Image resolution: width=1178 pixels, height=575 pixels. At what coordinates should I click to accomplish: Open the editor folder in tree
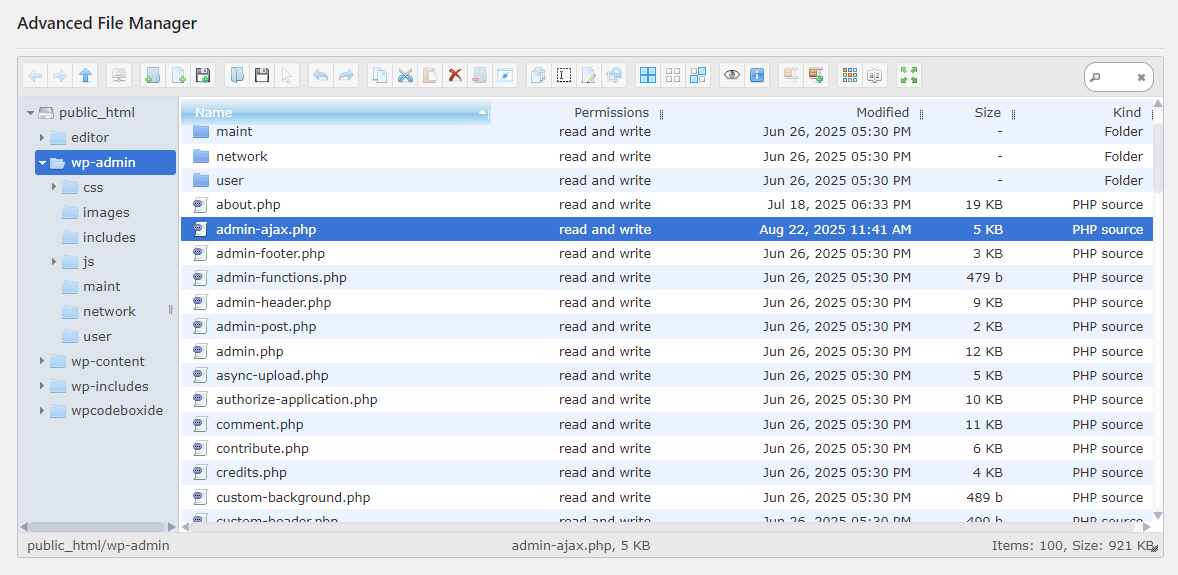point(90,138)
